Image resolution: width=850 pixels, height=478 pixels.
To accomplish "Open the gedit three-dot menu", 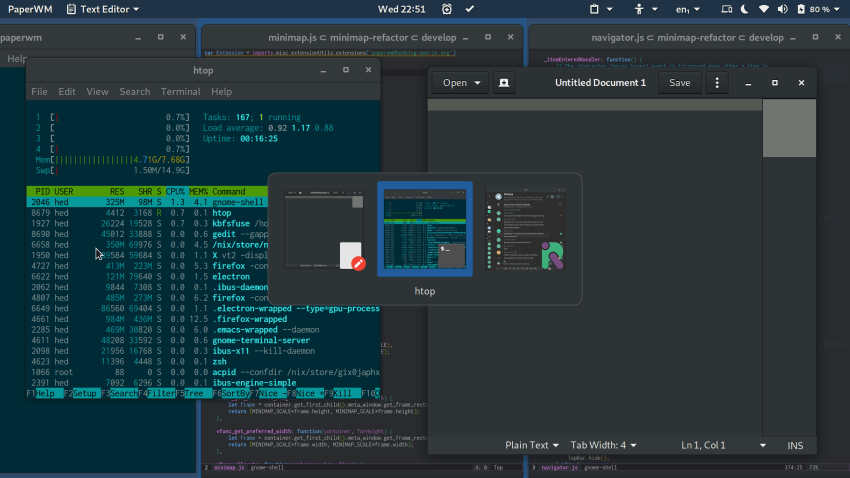I will tap(715, 83).
